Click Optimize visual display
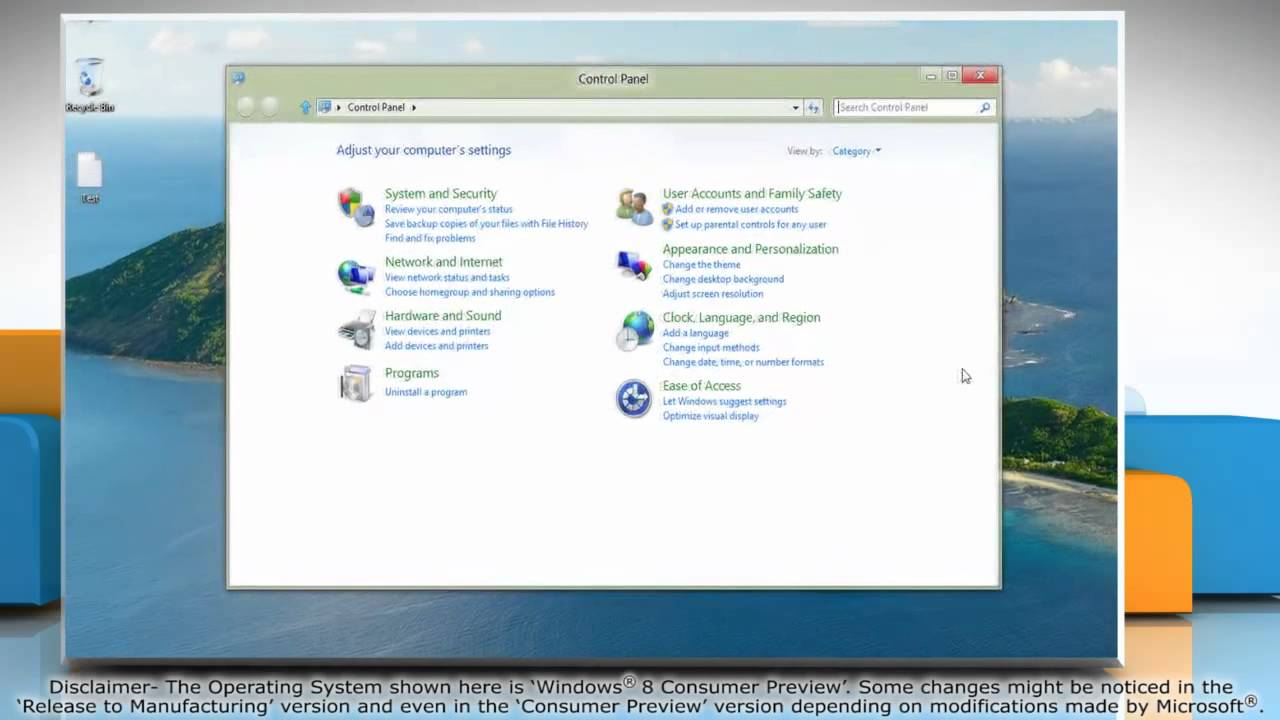 coord(710,416)
